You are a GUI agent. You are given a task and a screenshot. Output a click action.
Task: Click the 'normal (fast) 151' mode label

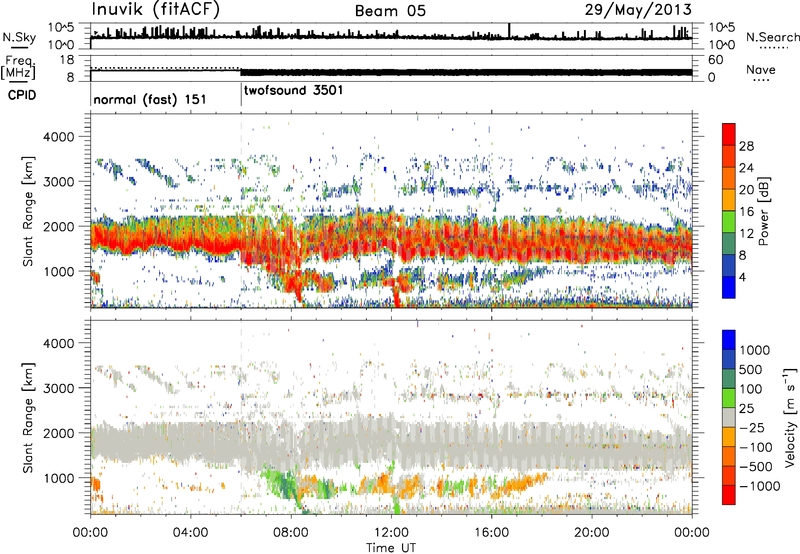(x=150, y=99)
